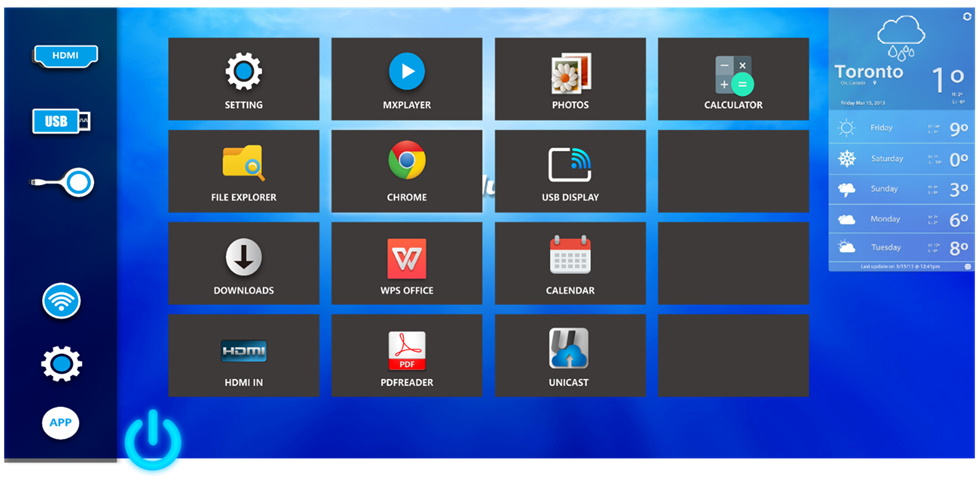Viewport: 978px width, 481px height.
Task: Launch the Chrome browser
Action: pyautogui.click(x=406, y=171)
